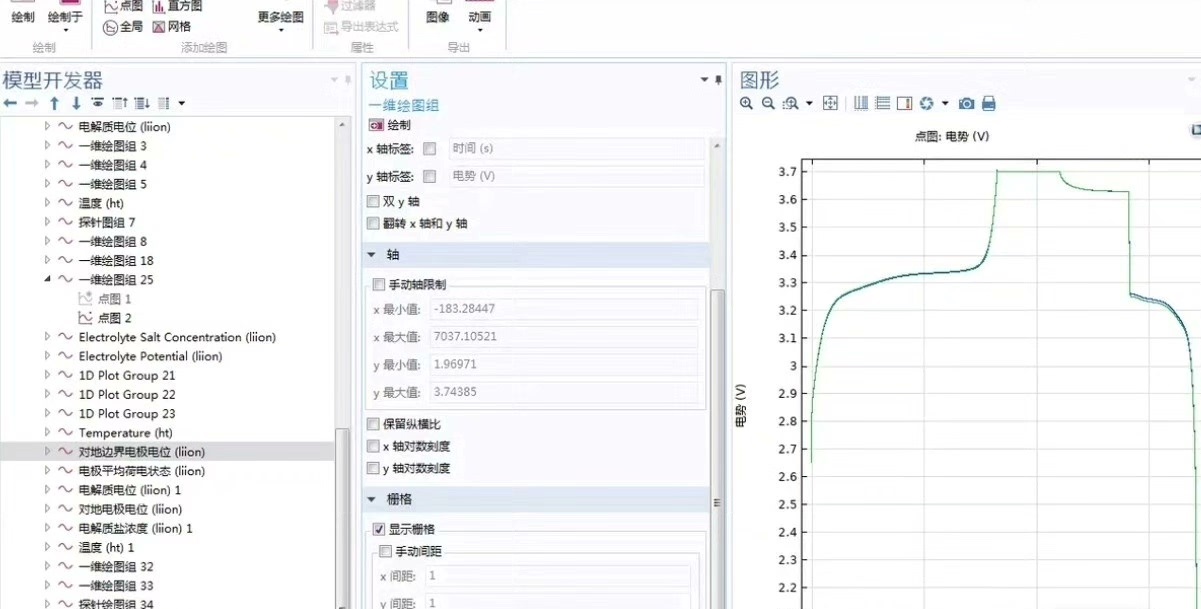The height and width of the screenshot is (609, 1201).
Task: Click the back arrow in Model Developer toolbar
Action: click(8, 102)
